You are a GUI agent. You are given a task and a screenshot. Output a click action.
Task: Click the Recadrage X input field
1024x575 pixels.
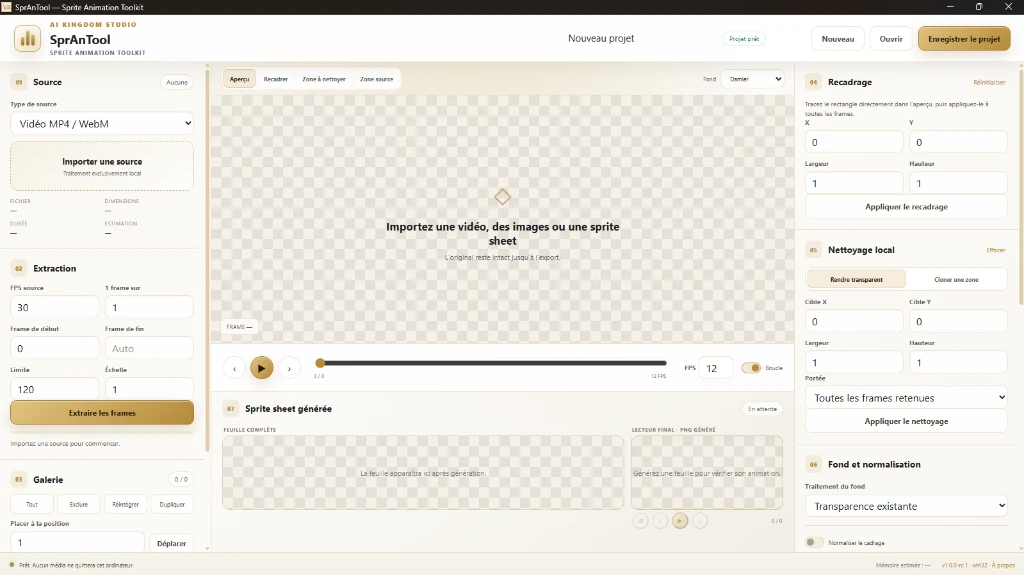coord(854,142)
